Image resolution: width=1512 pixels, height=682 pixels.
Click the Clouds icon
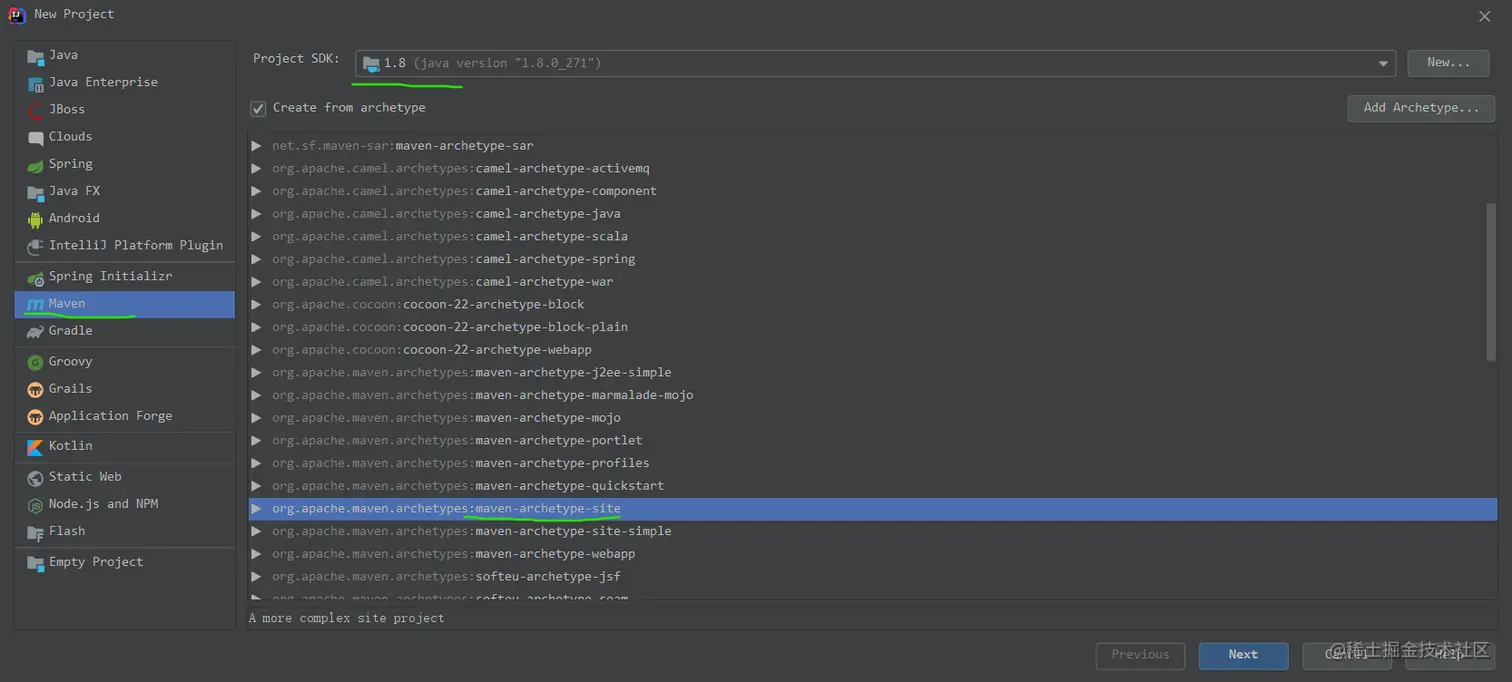pyautogui.click(x=35, y=137)
